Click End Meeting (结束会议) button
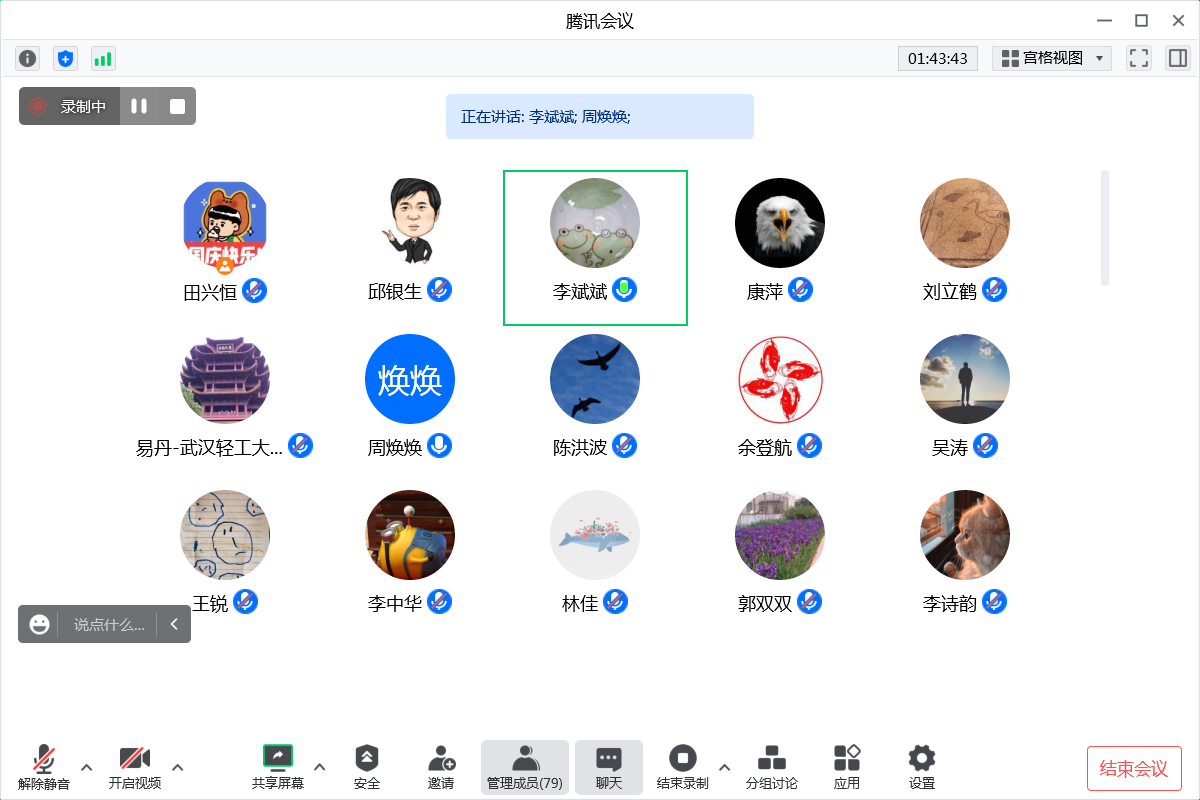Image resolution: width=1200 pixels, height=800 pixels. (x=1133, y=768)
